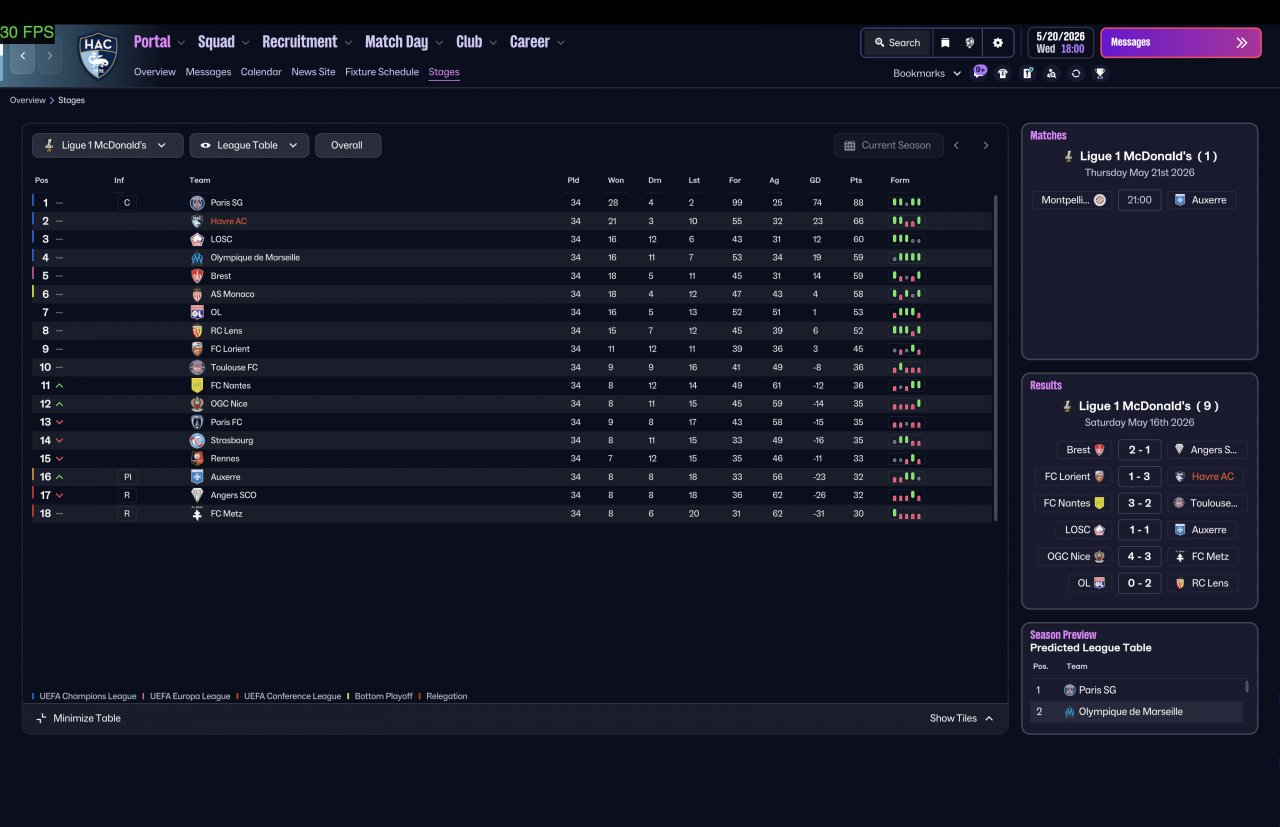Click the Overall filter button
This screenshot has width=1280, height=827.
347,145
